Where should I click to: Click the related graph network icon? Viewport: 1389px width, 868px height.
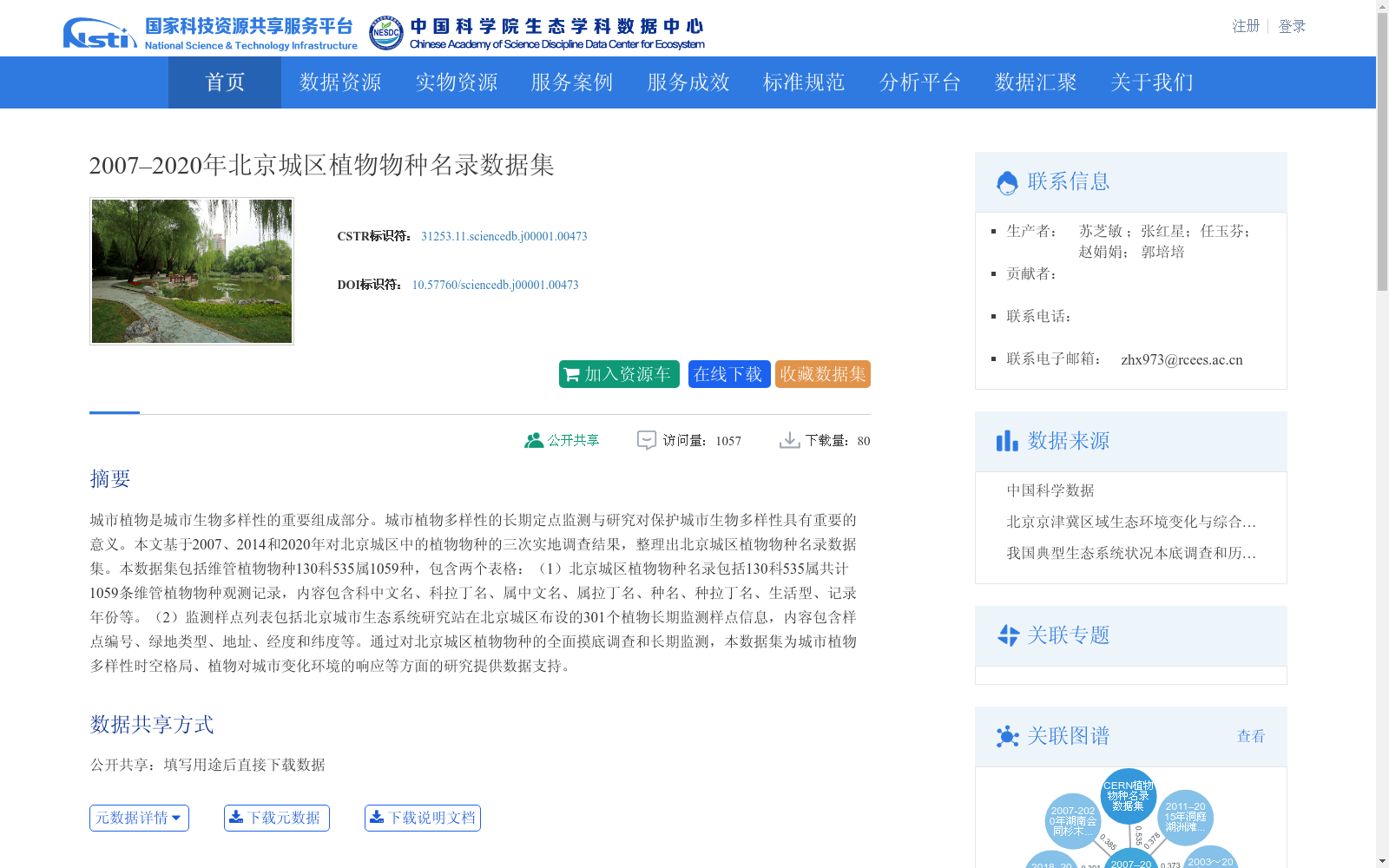point(1007,736)
